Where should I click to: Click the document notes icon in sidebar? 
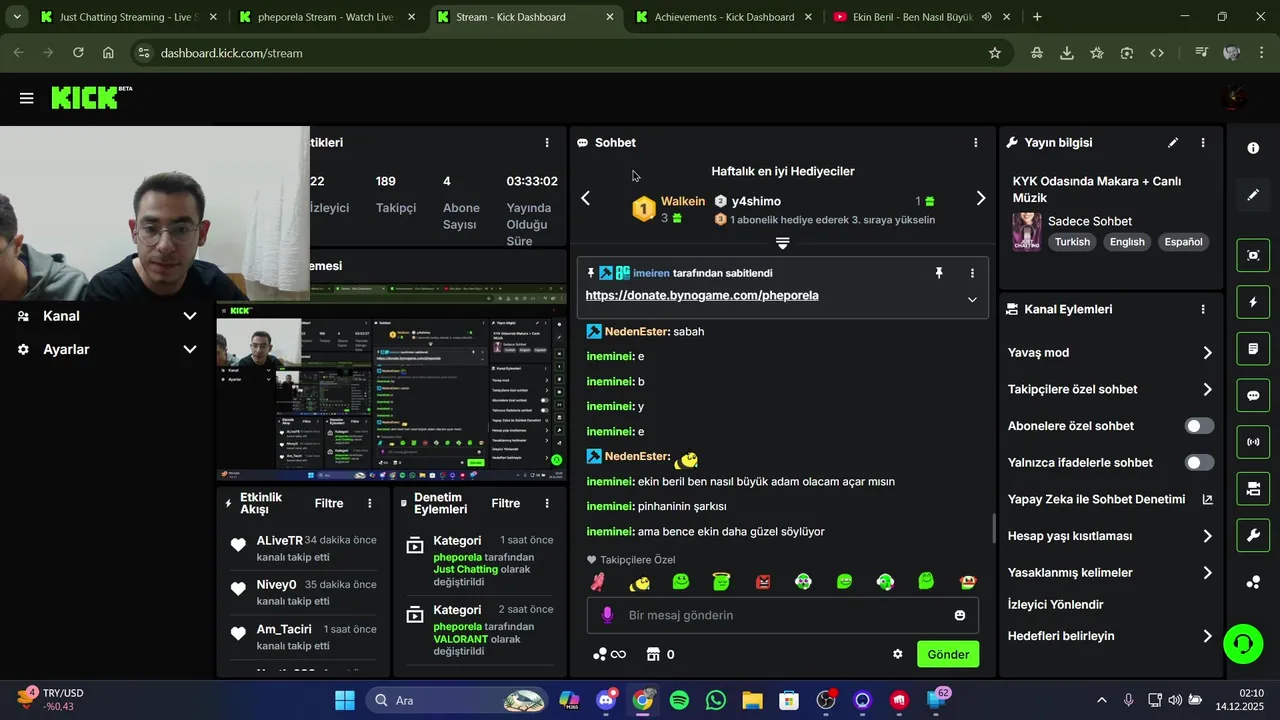click(1253, 349)
